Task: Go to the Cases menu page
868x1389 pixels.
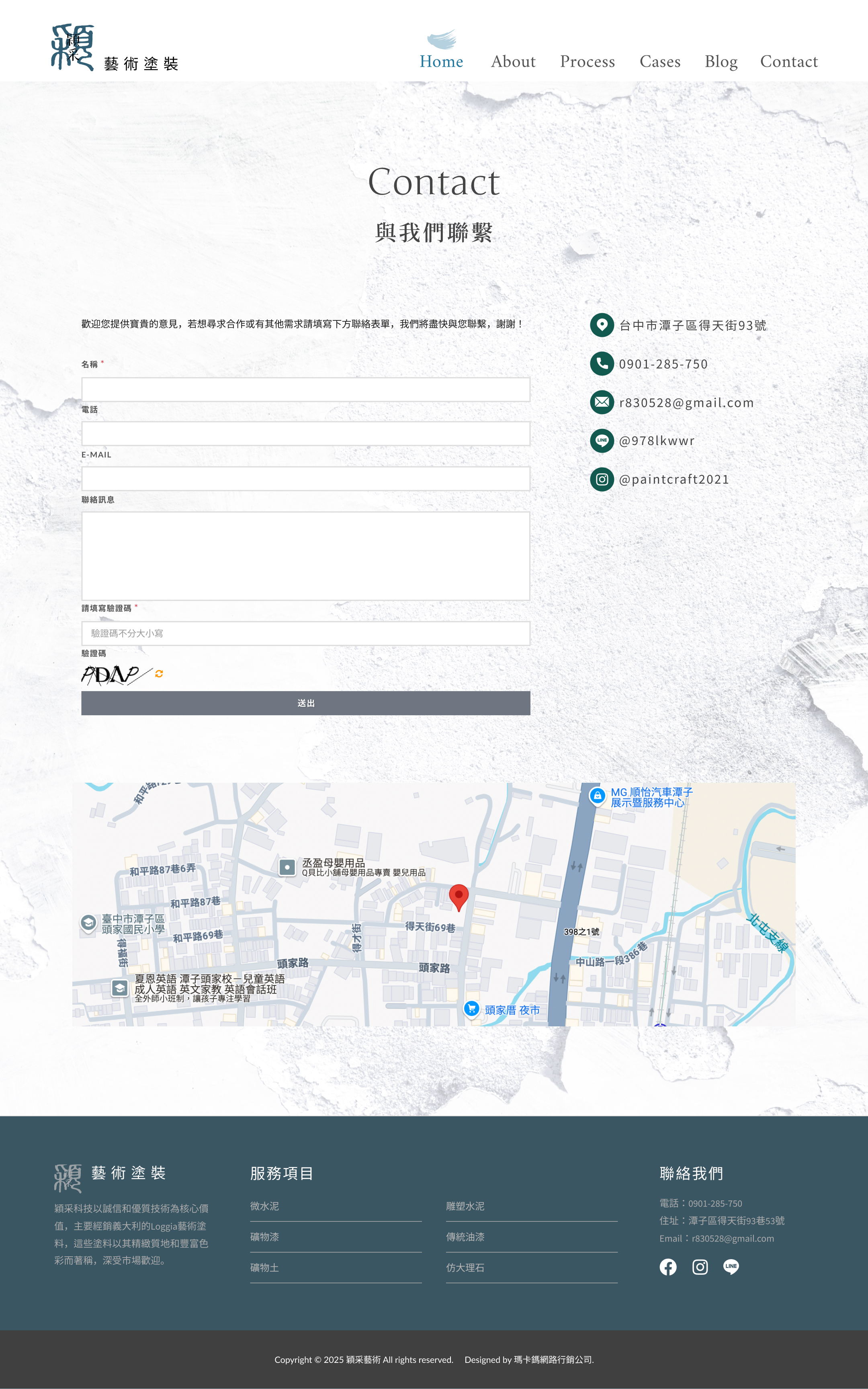Action: [x=659, y=62]
